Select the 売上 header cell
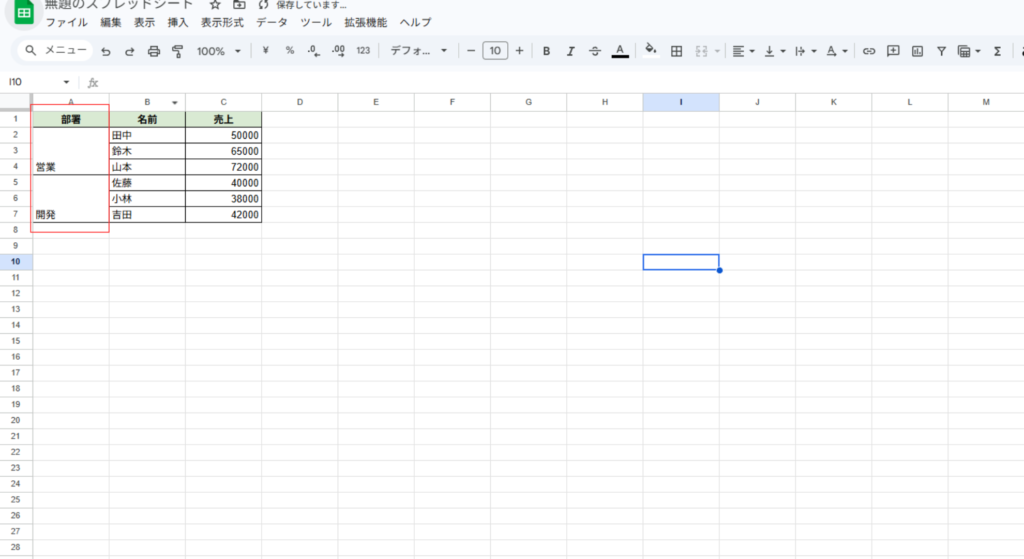 (x=223, y=119)
